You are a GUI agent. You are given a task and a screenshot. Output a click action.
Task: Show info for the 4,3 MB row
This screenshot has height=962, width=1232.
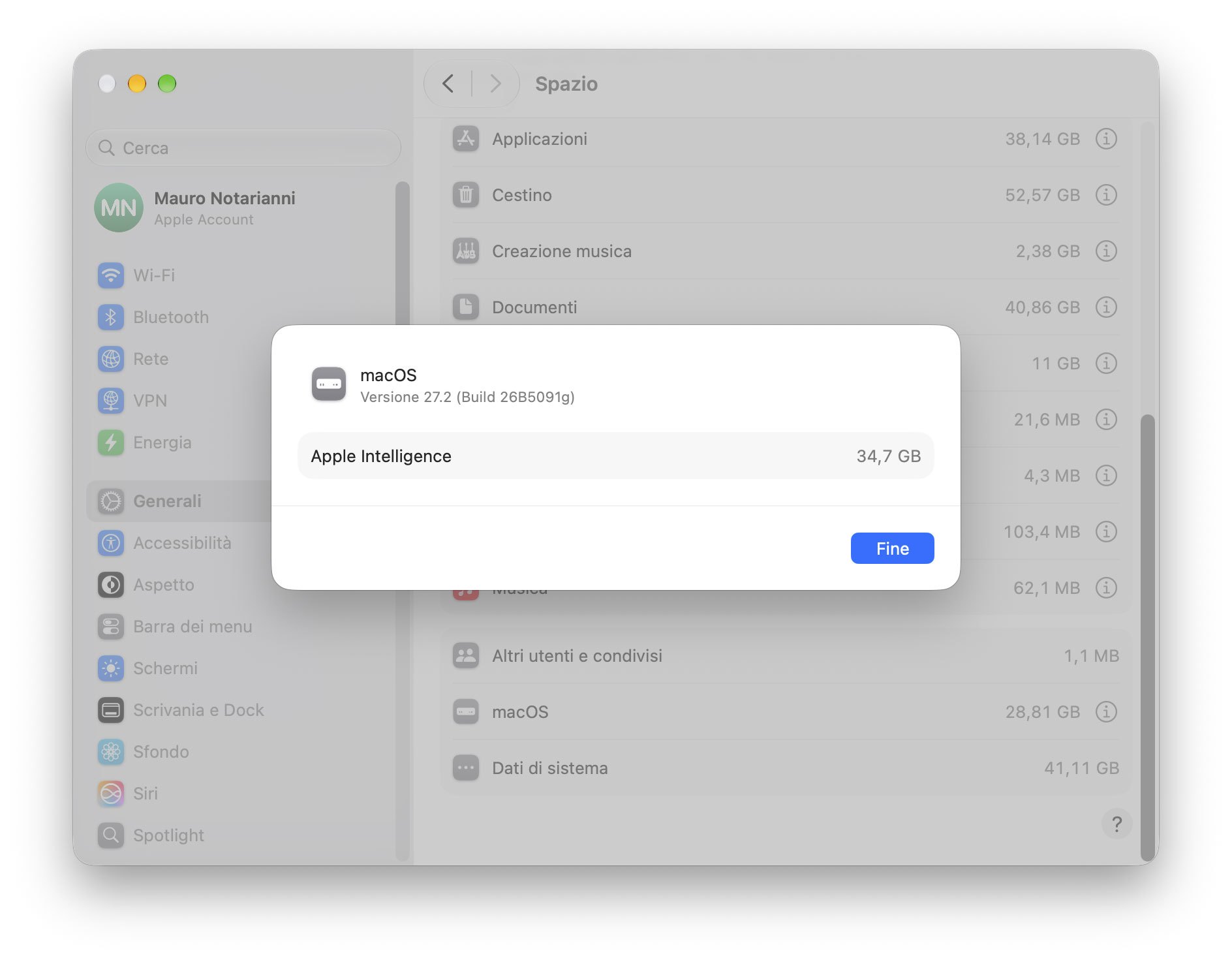(x=1106, y=476)
